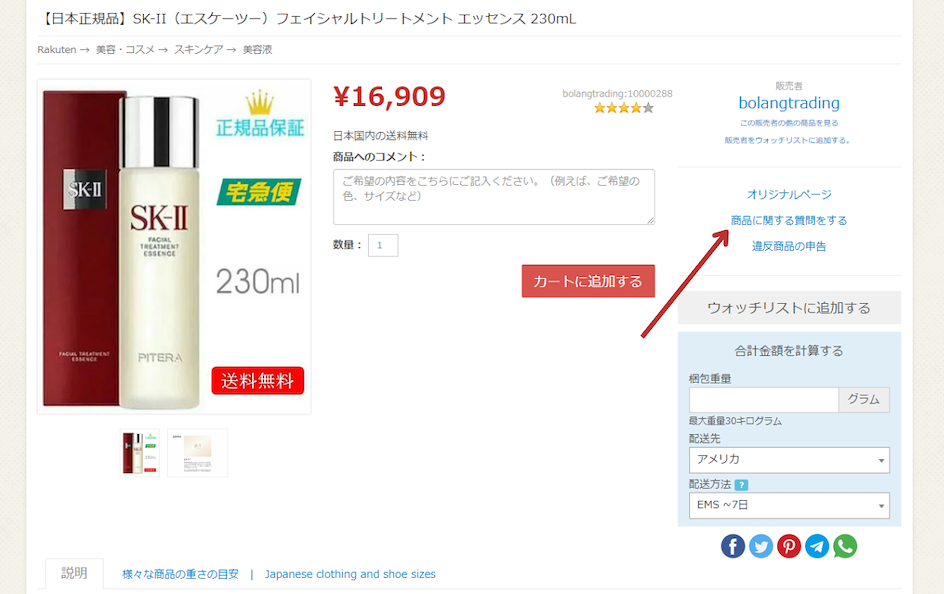Share the product on Twitter
Viewport: 944px width, 594px height.
pyautogui.click(x=761, y=546)
